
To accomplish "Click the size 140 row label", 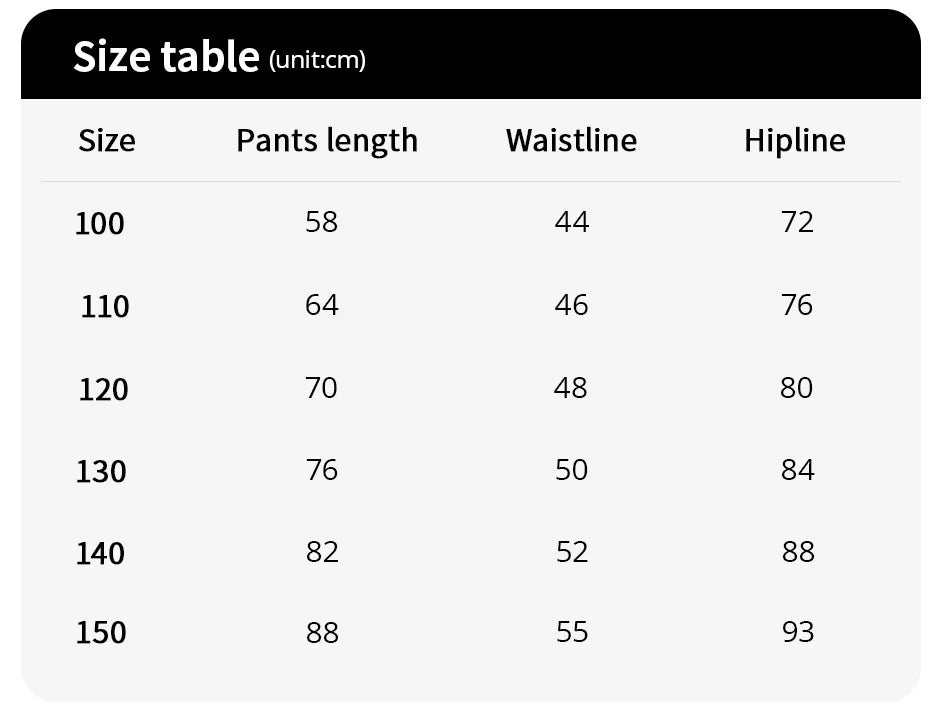I will (x=100, y=553).
